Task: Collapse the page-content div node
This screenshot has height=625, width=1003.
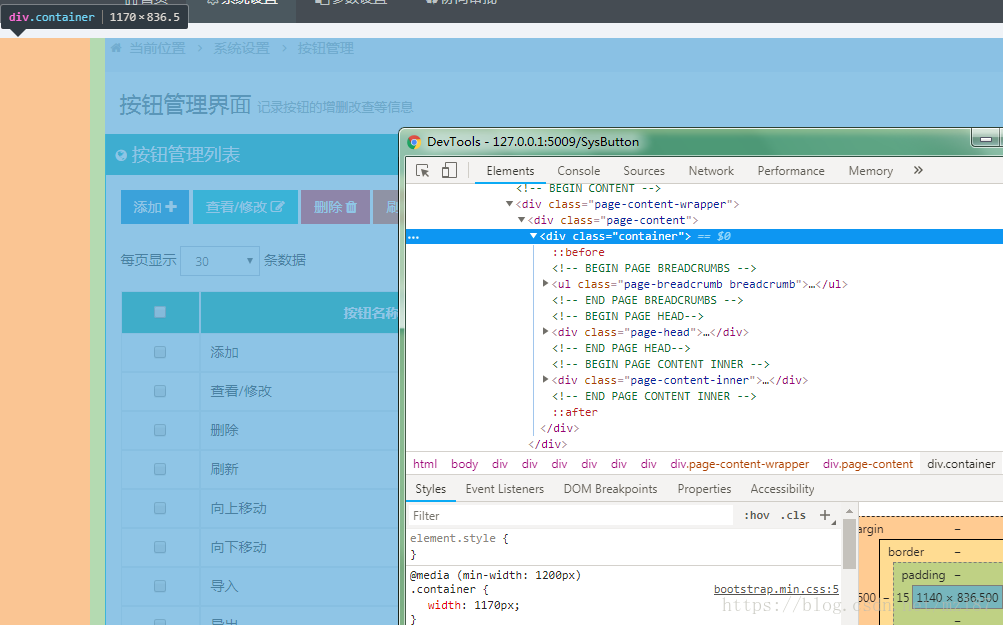Action: tap(521, 220)
